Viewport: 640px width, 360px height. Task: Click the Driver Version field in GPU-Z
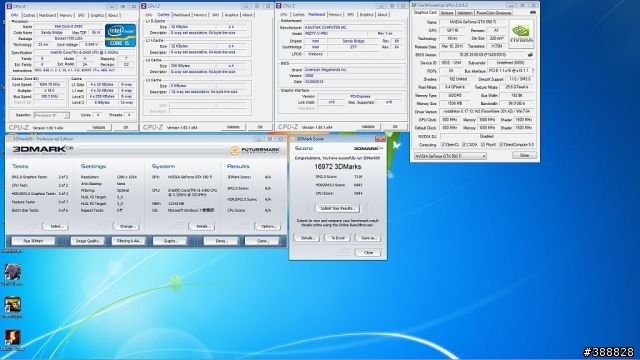(x=487, y=112)
